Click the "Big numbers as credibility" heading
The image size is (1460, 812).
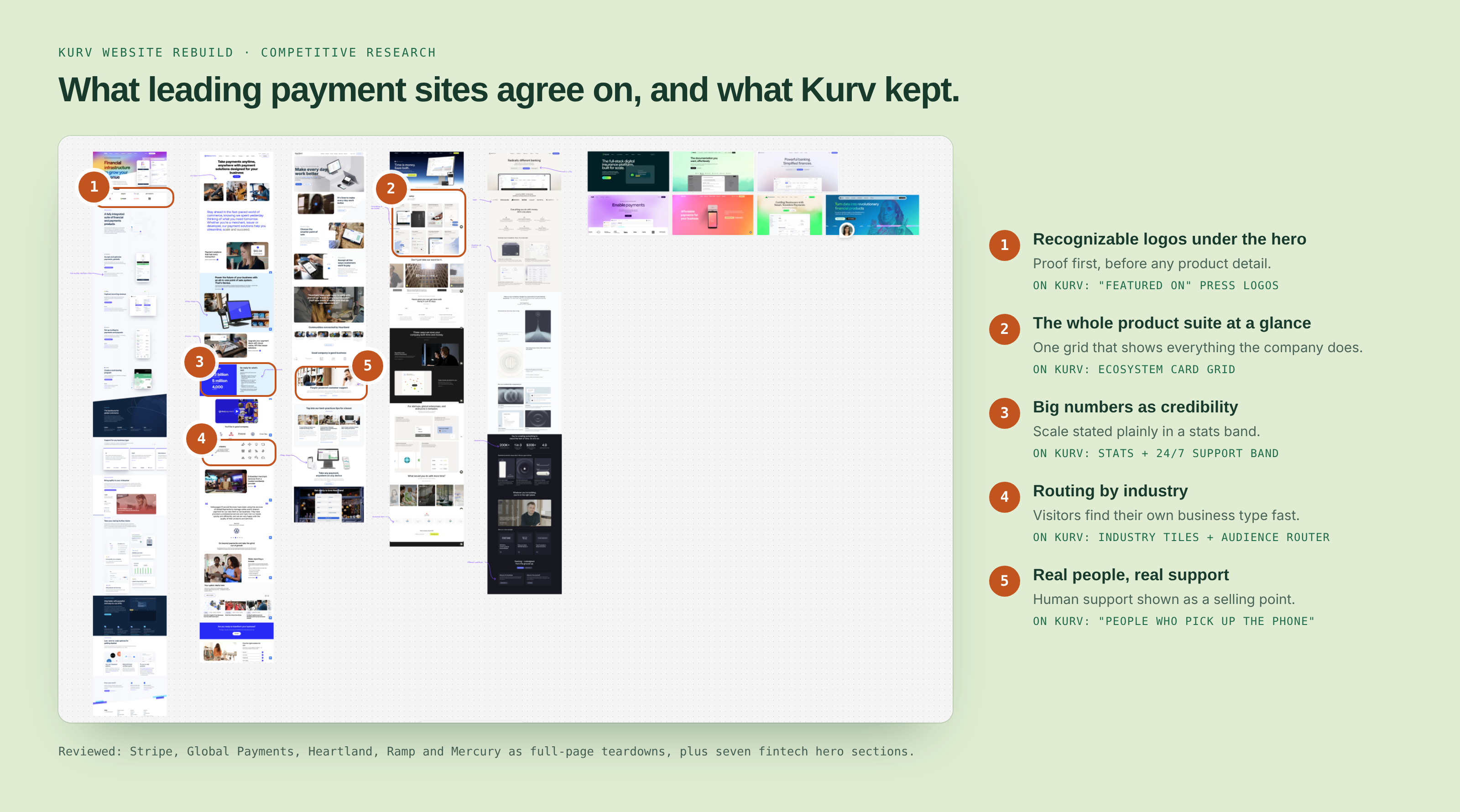pyautogui.click(x=1135, y=407)
